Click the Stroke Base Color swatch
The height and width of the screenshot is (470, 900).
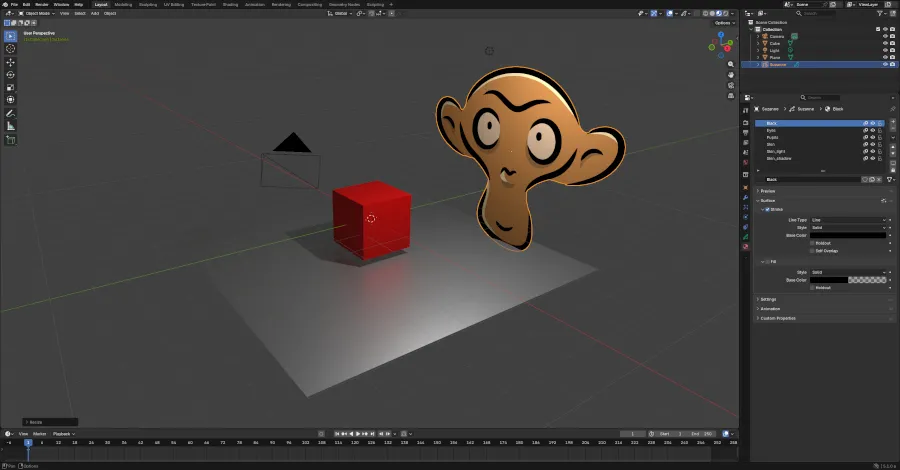[x=848, y=235]
